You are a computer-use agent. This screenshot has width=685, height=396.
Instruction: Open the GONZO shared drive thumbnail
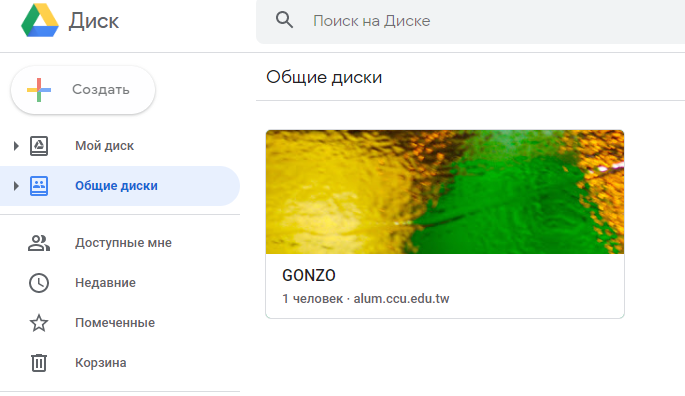(445, 192)
